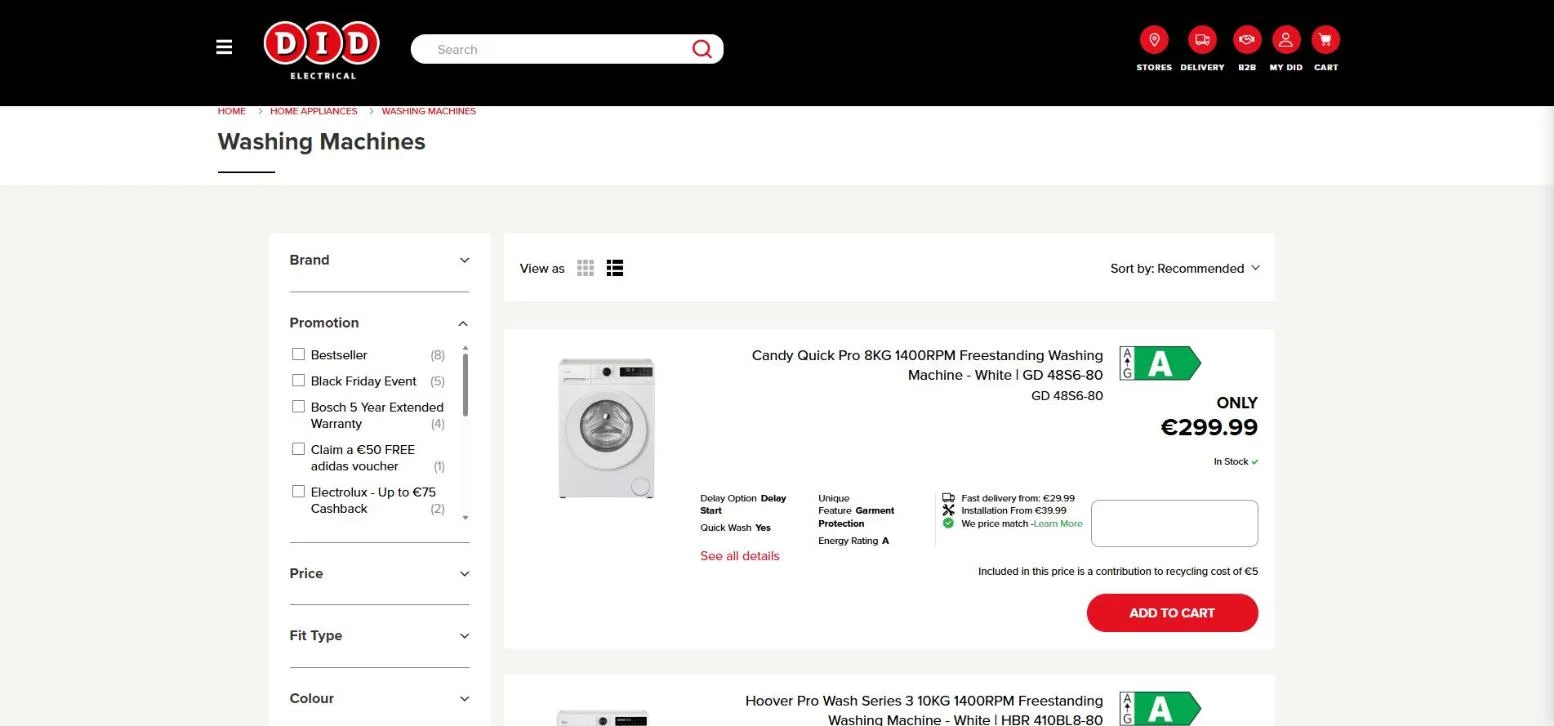Expand the Colour filter

tap(379, 698)
